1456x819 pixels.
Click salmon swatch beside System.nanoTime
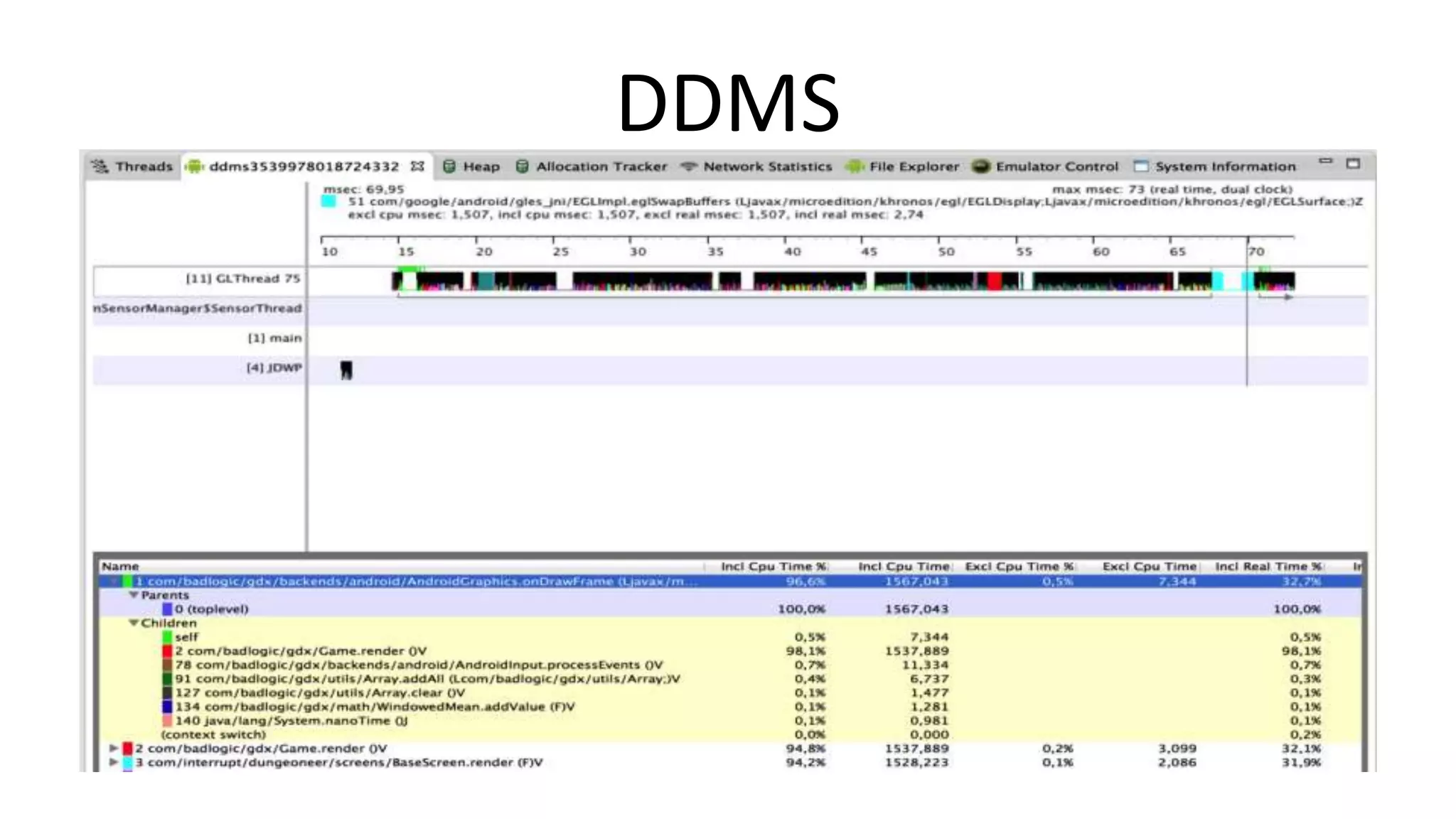(167, 721)
